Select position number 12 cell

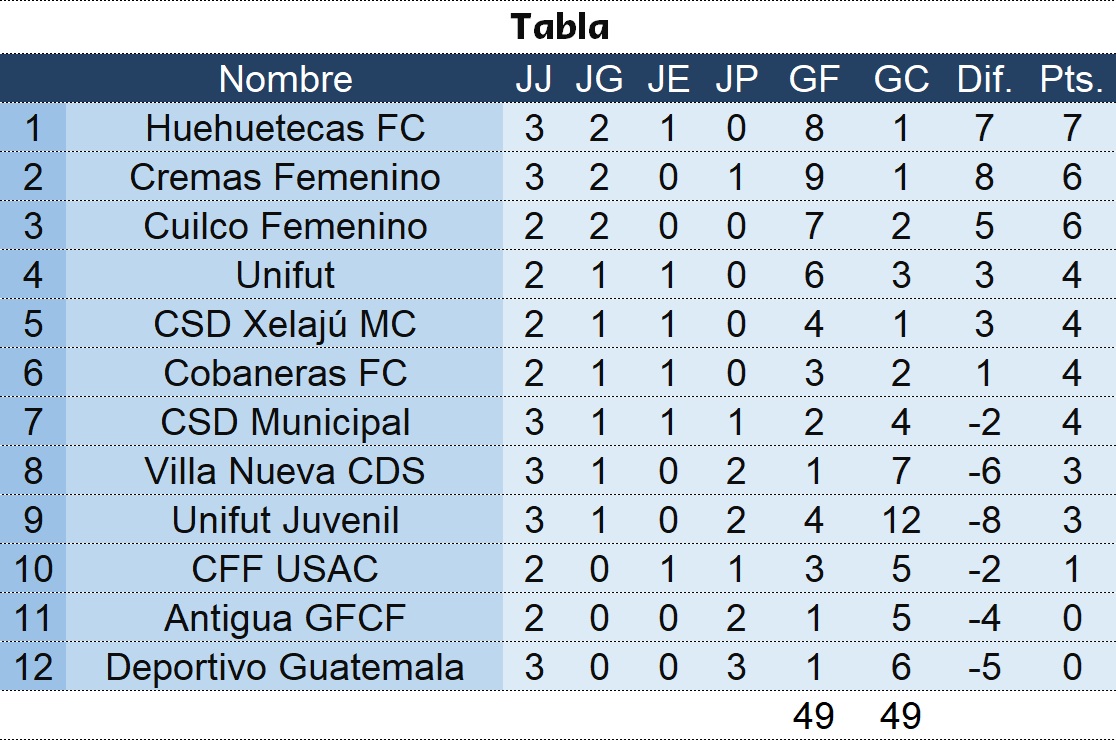coord(33,667)
